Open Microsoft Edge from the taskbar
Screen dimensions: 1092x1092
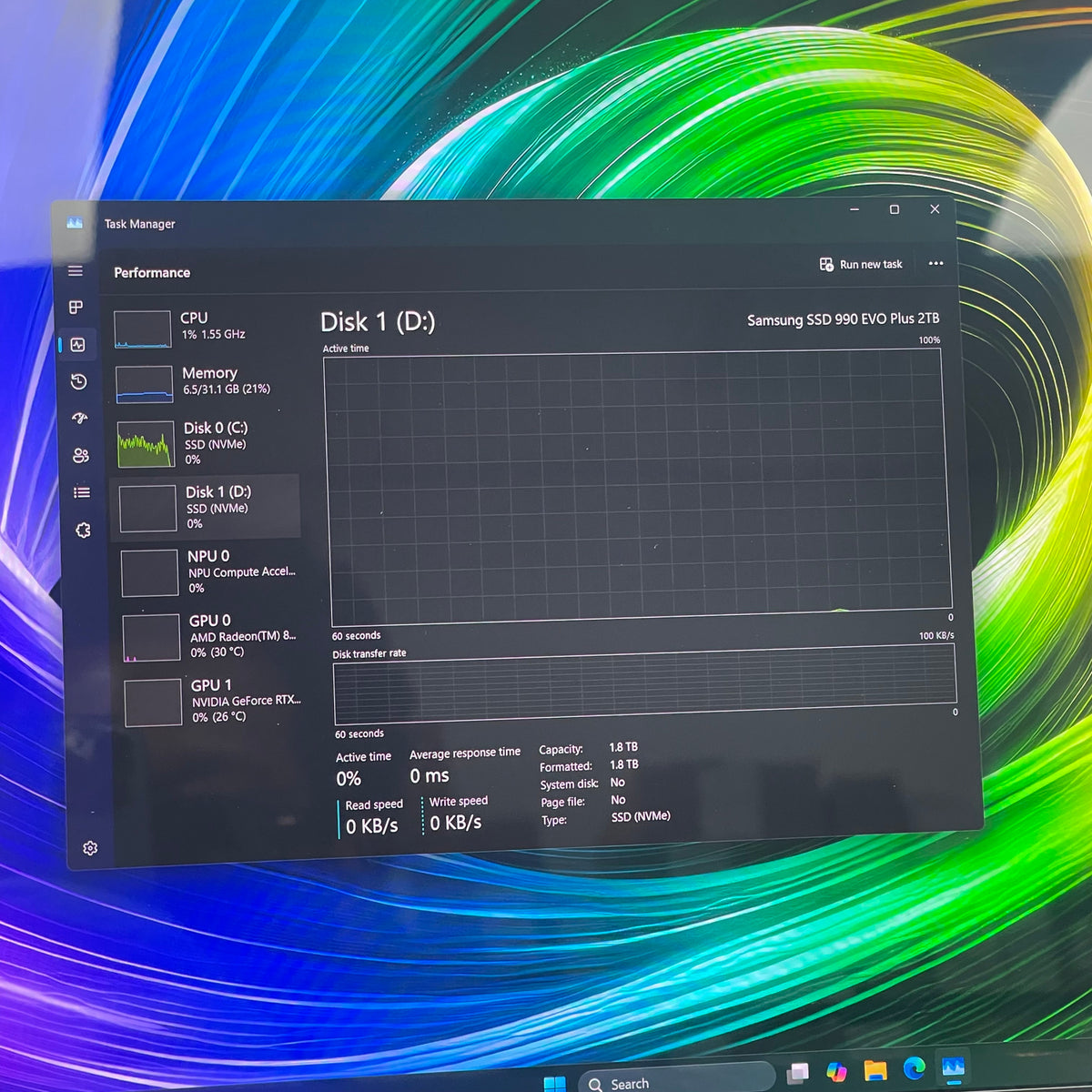point(915,1067)
